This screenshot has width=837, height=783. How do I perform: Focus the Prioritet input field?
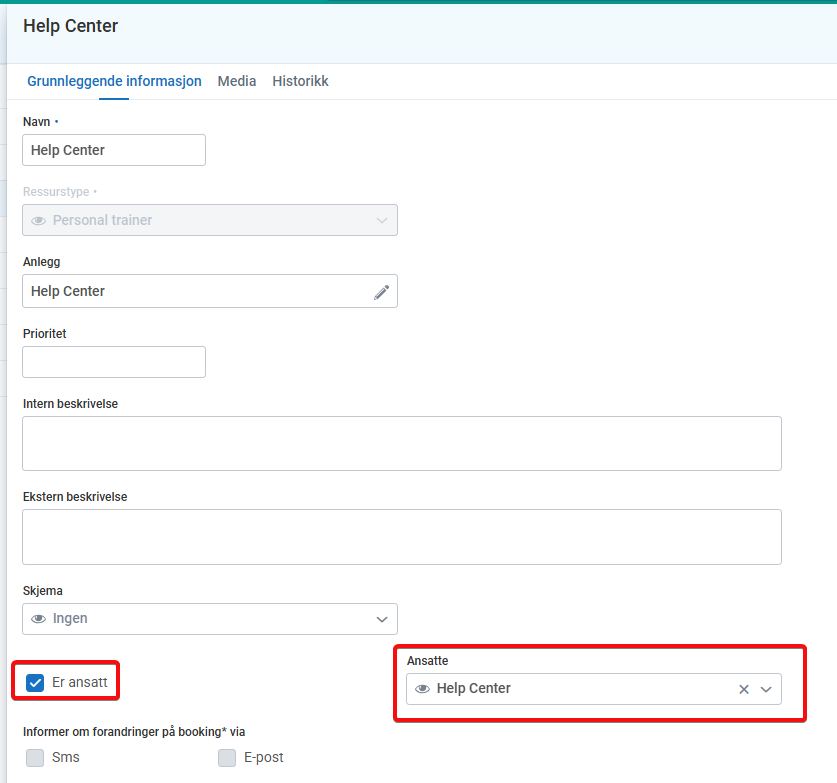[x=114, y=362]
